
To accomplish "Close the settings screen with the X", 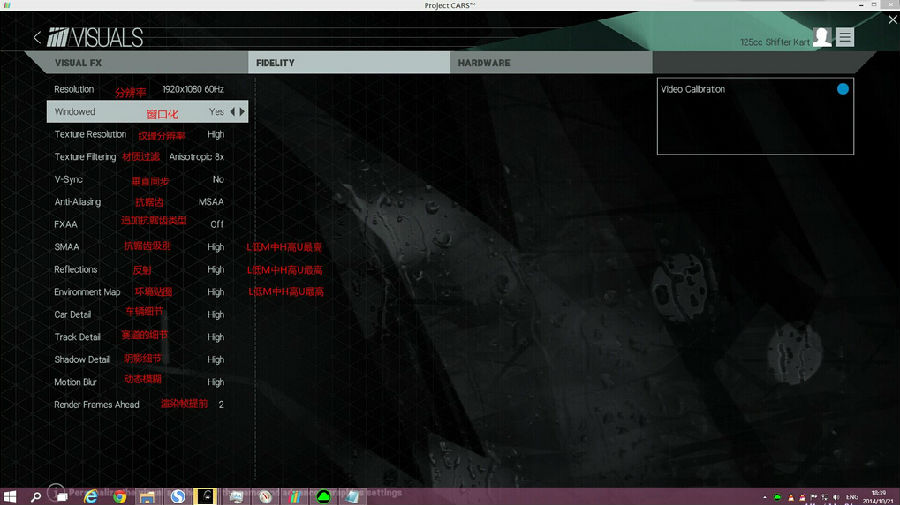I will click(893, 20).
